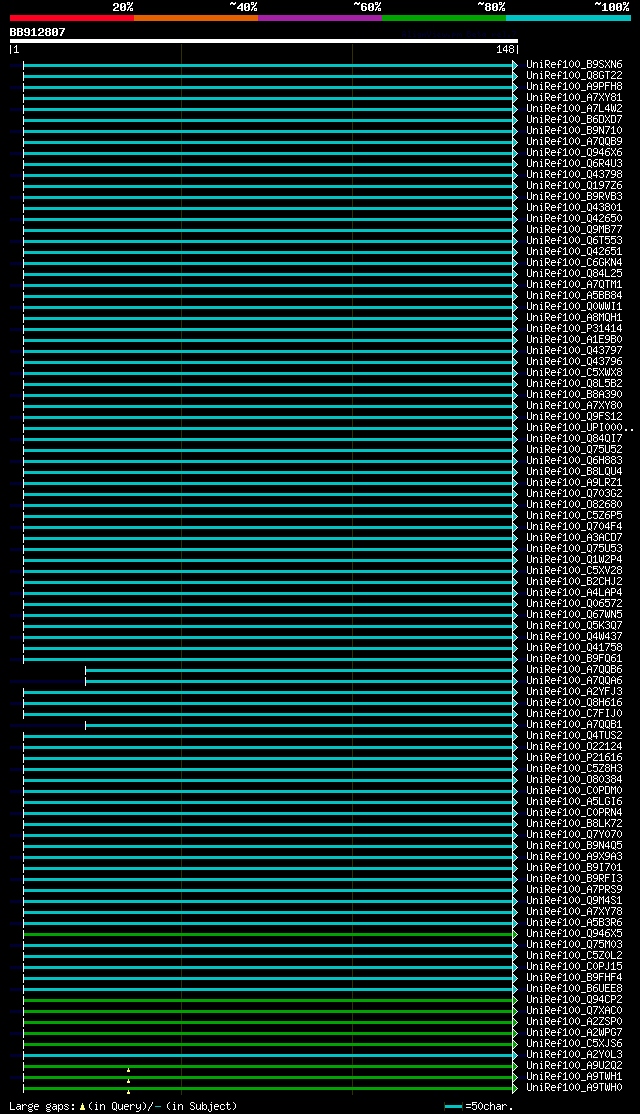Select label UniRef100_A2Y0L3

coord(574,1055)
